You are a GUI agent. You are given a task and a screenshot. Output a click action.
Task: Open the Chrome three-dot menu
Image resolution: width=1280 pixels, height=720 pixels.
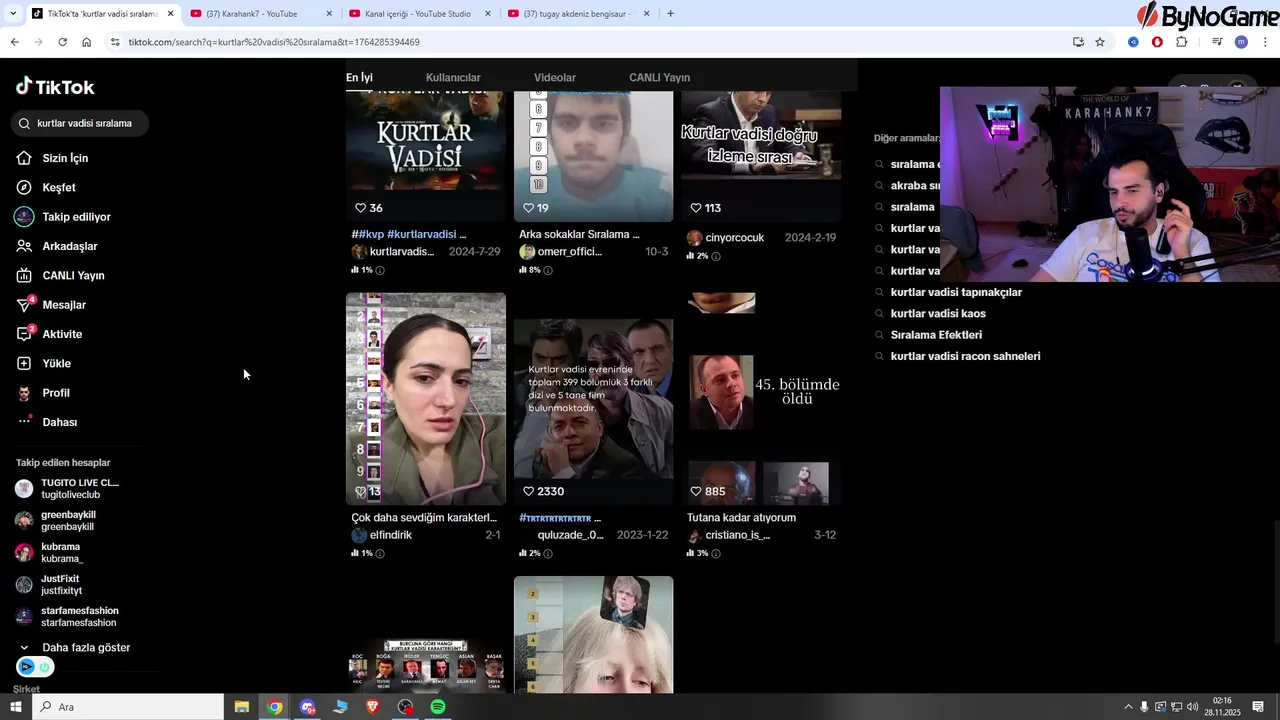[x=1266, y=42]
